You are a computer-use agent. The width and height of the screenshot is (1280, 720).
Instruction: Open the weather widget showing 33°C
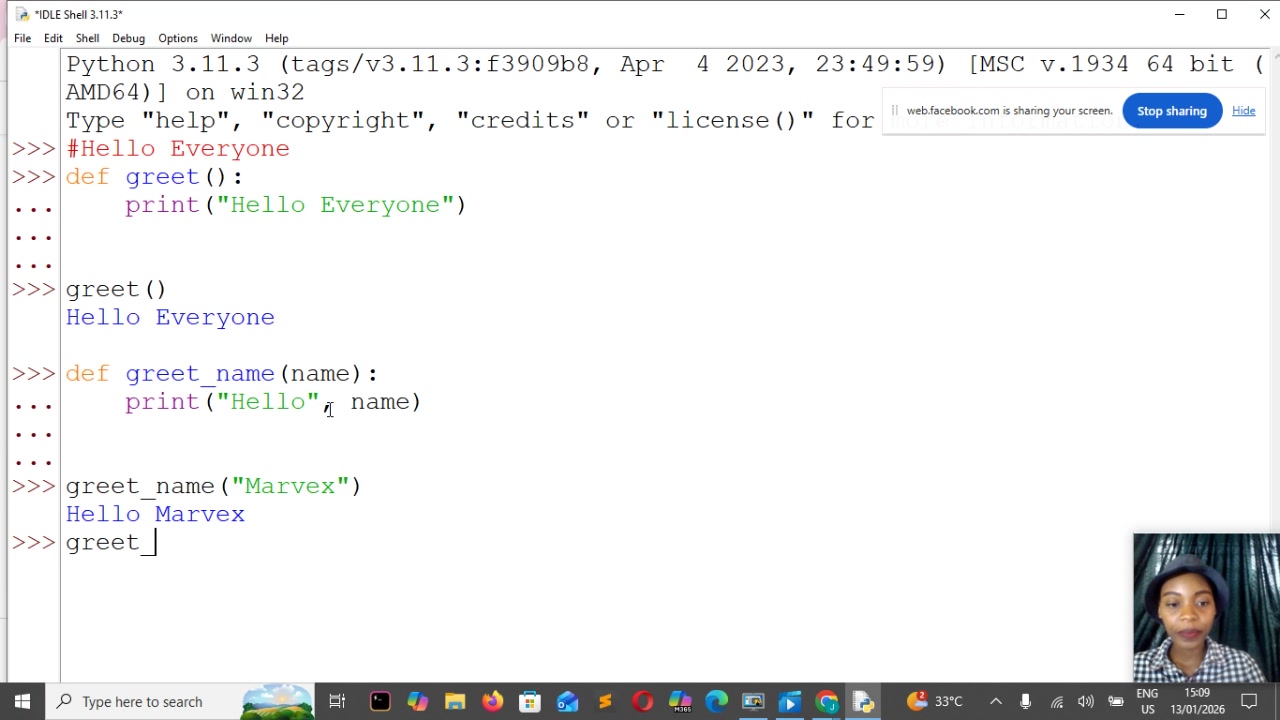pyautogui.click(x=933, y=701)
